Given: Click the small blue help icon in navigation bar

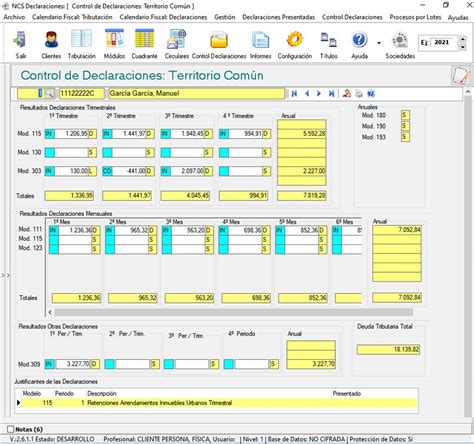Looking at the screenshot, I should [371, 94].
